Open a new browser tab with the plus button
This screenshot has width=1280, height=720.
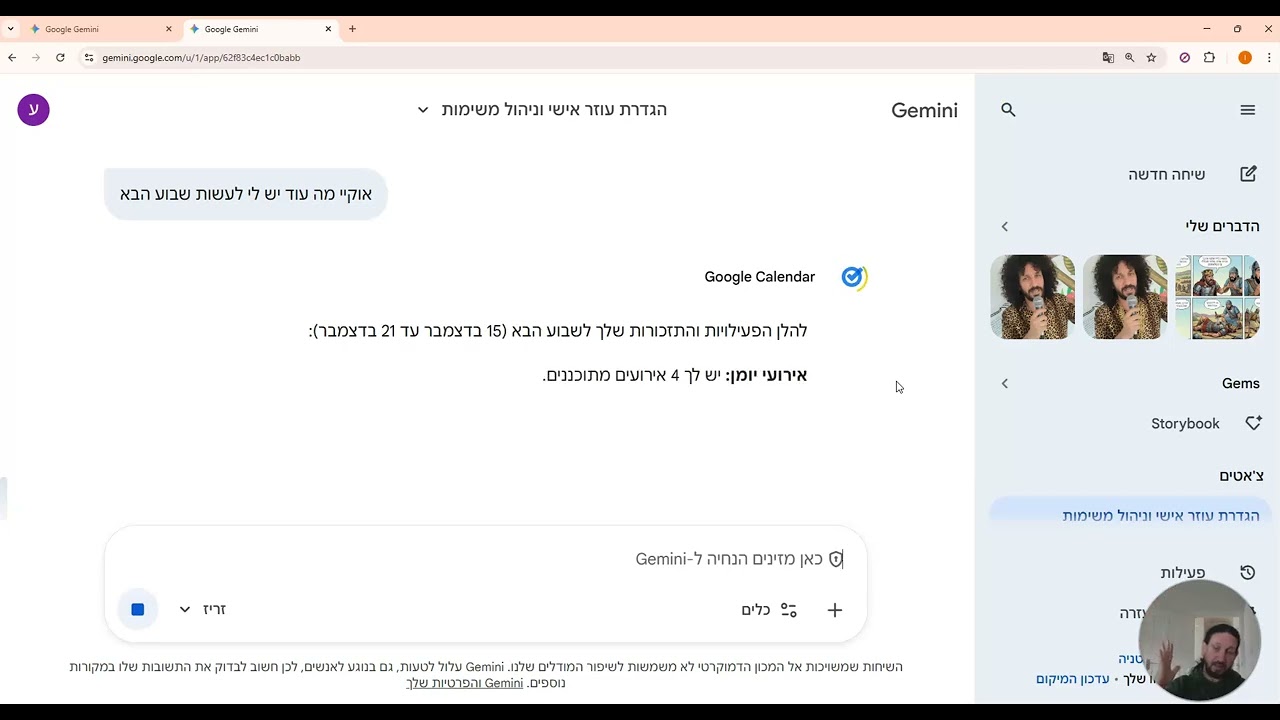352,29
